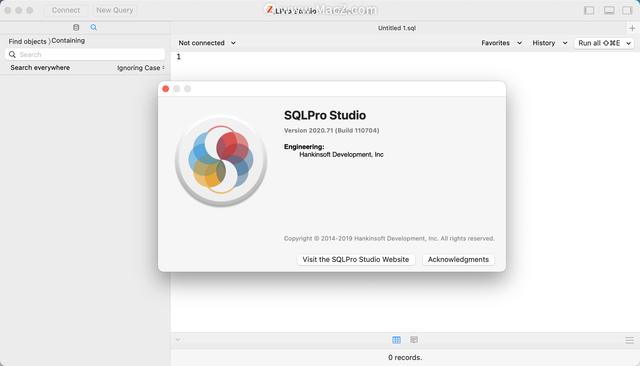The width and height of the screenshot is (640, 366).
Task: Click the SQLPro Studio app logo
Action: pyautogui.click(x=221, y=161)
